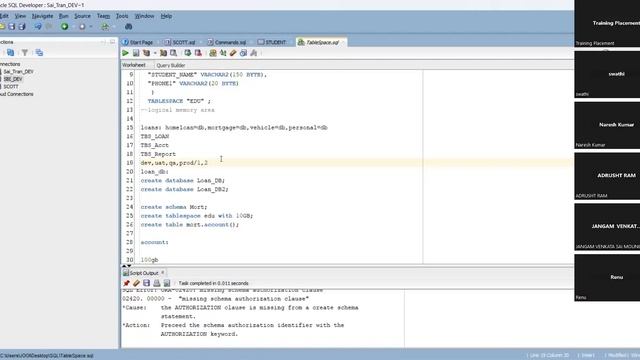Switch to the Query Builder tab

(x=171, y=65)
